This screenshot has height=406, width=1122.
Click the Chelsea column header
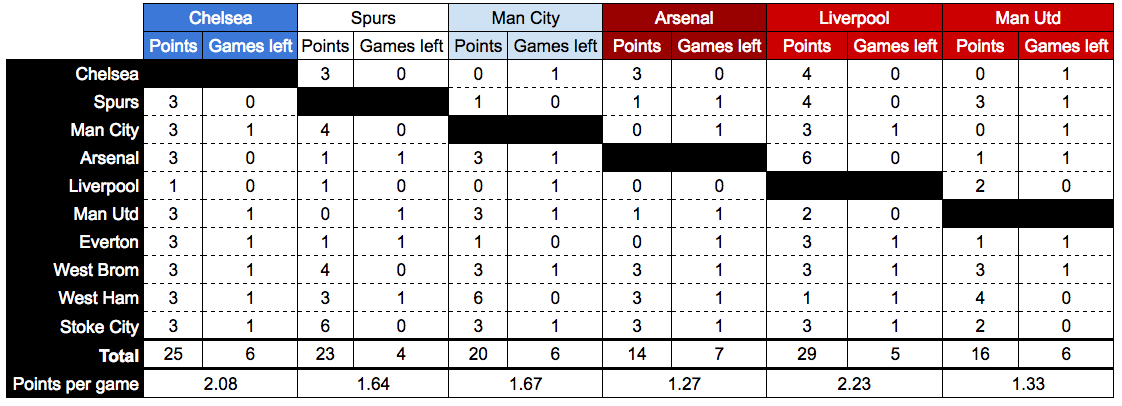tap(220, 18)
